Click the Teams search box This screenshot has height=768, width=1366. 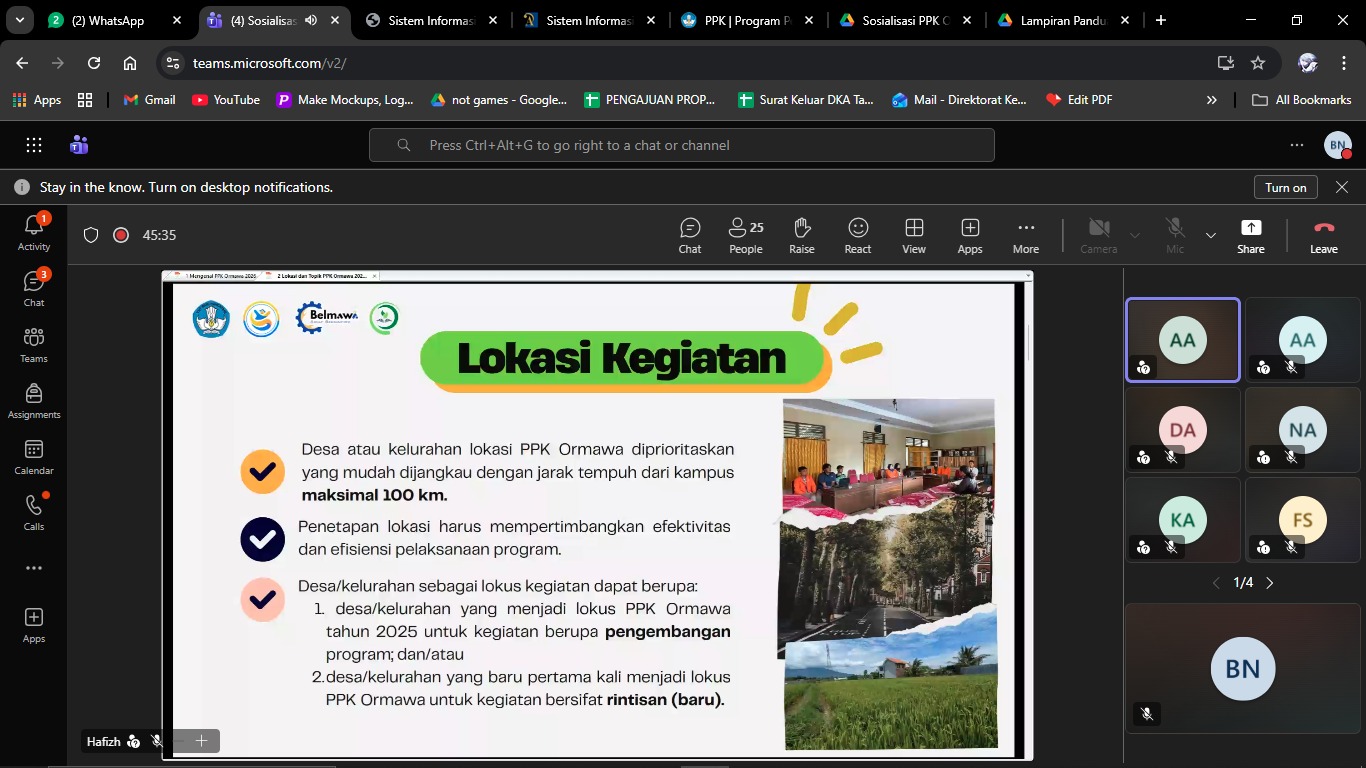681,145
